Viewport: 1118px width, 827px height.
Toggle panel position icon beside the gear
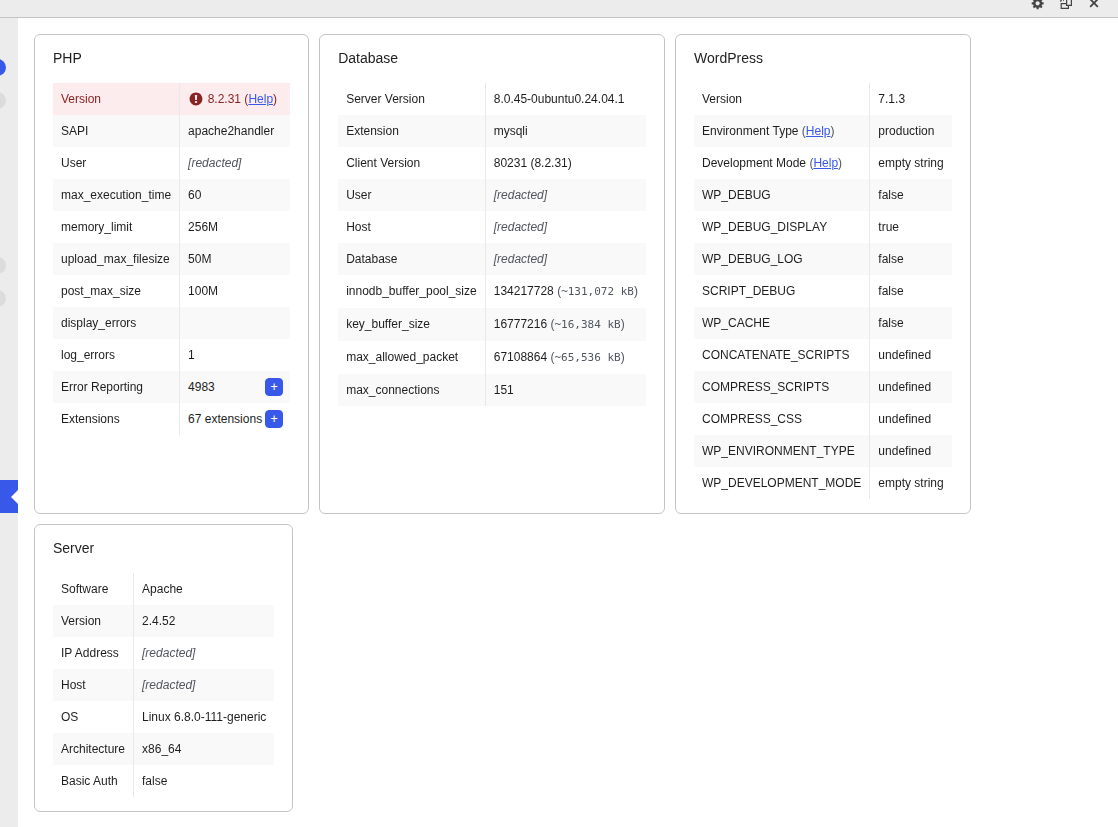1066,4
